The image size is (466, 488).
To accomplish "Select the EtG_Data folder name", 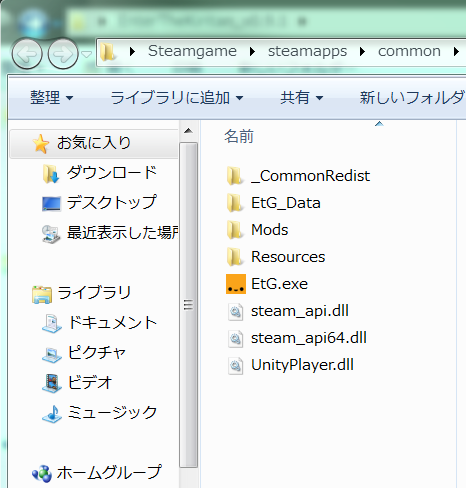I will click(x=286, y=203).
